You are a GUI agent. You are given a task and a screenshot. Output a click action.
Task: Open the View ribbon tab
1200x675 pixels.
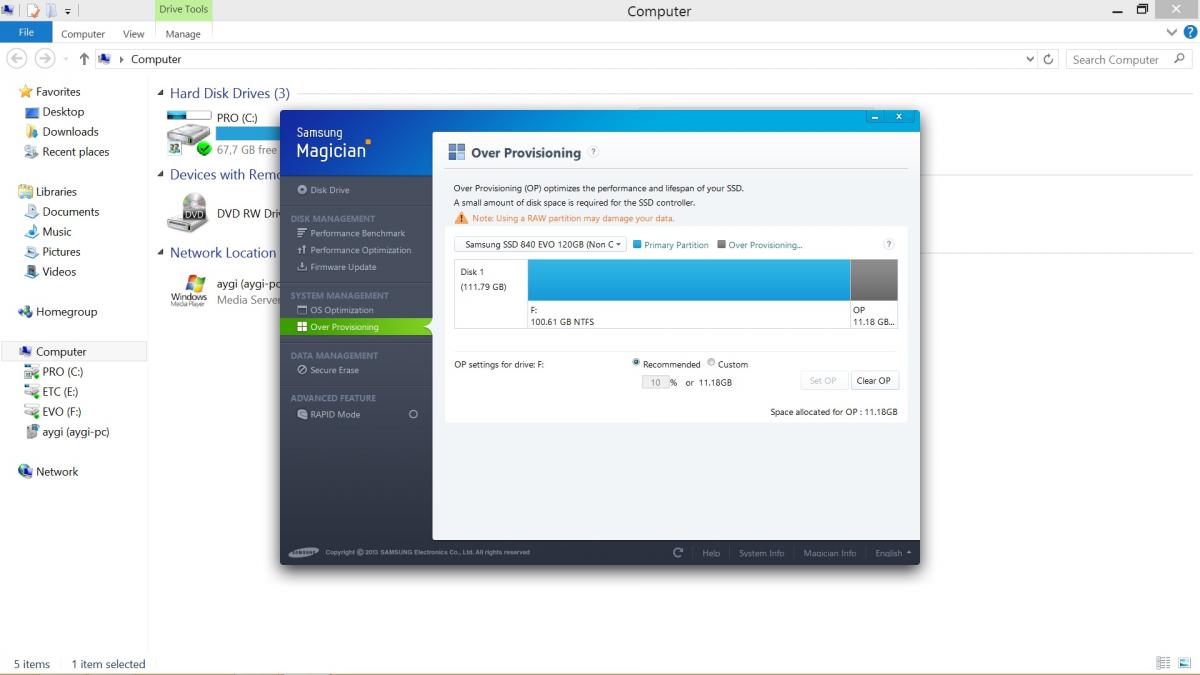tap(134, 34)
